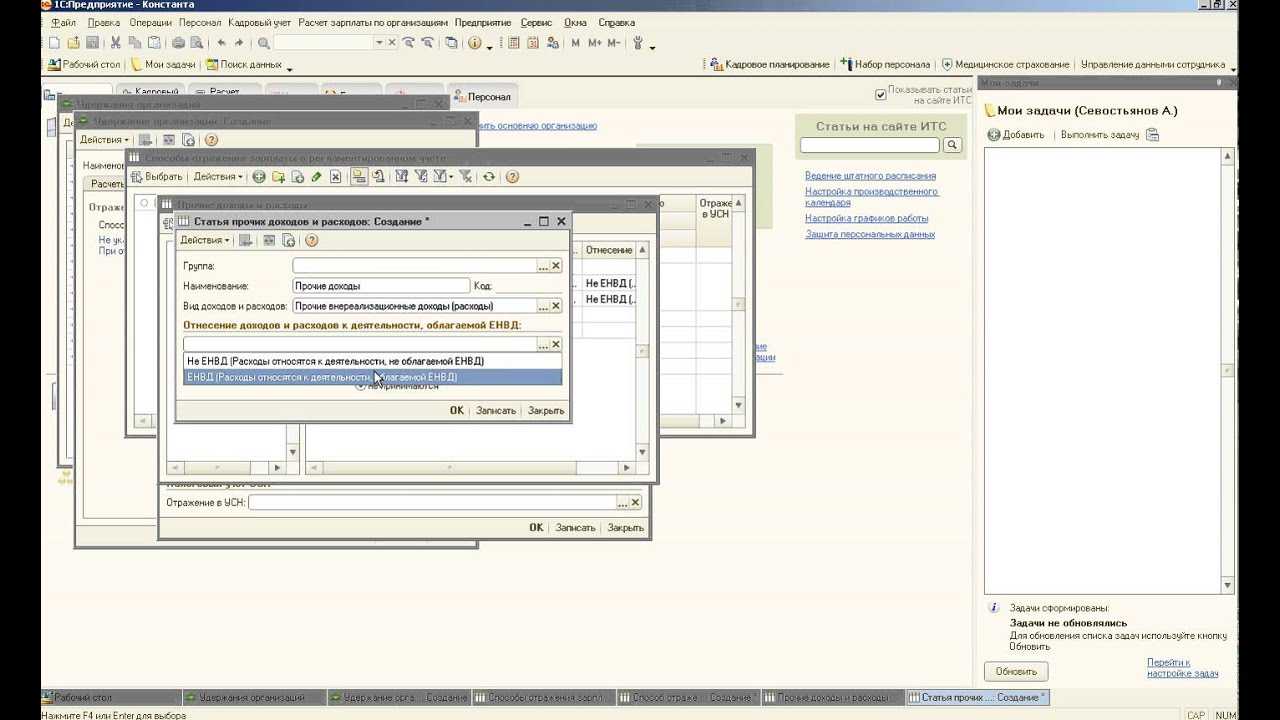Viewport: 1280px width, 720px height.
Task: Click the Undo arrow icon in main toolbar
Action: (x=221, y=43)
